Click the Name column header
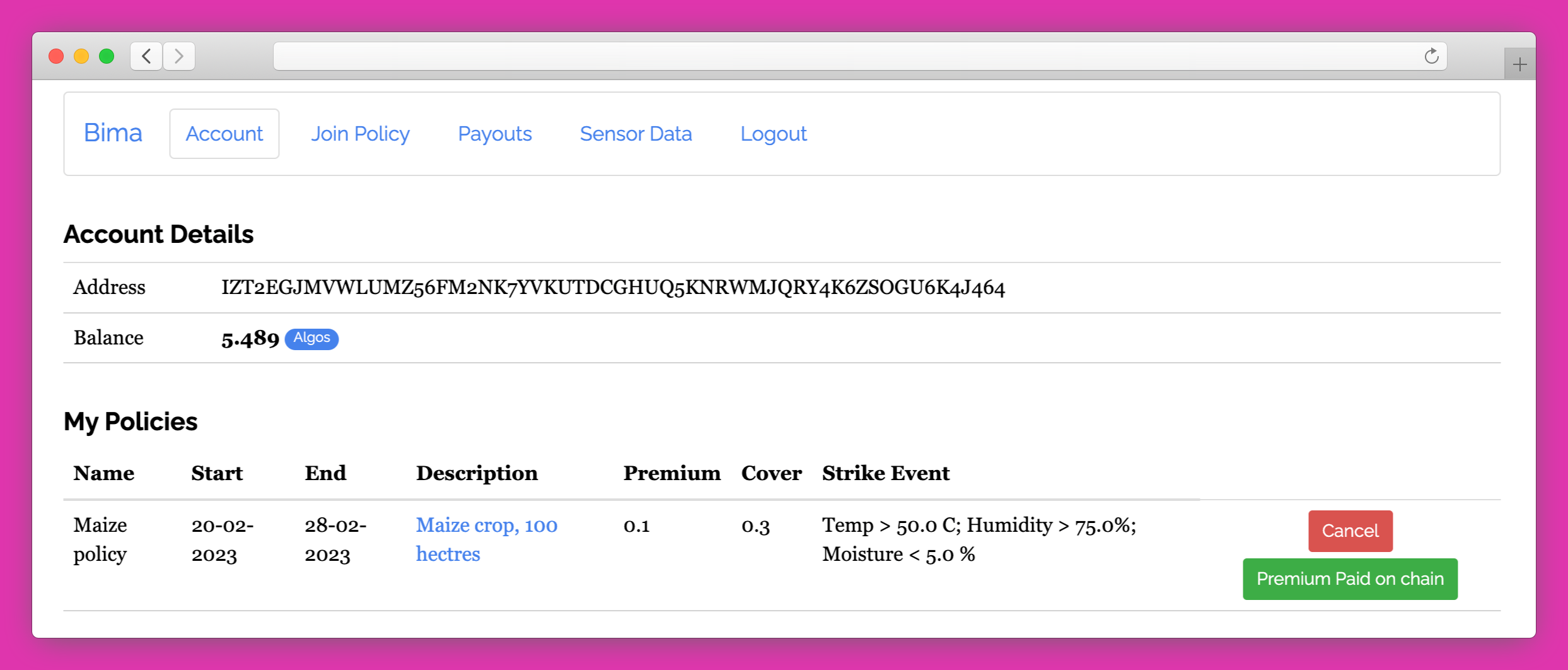 [103, 473]
